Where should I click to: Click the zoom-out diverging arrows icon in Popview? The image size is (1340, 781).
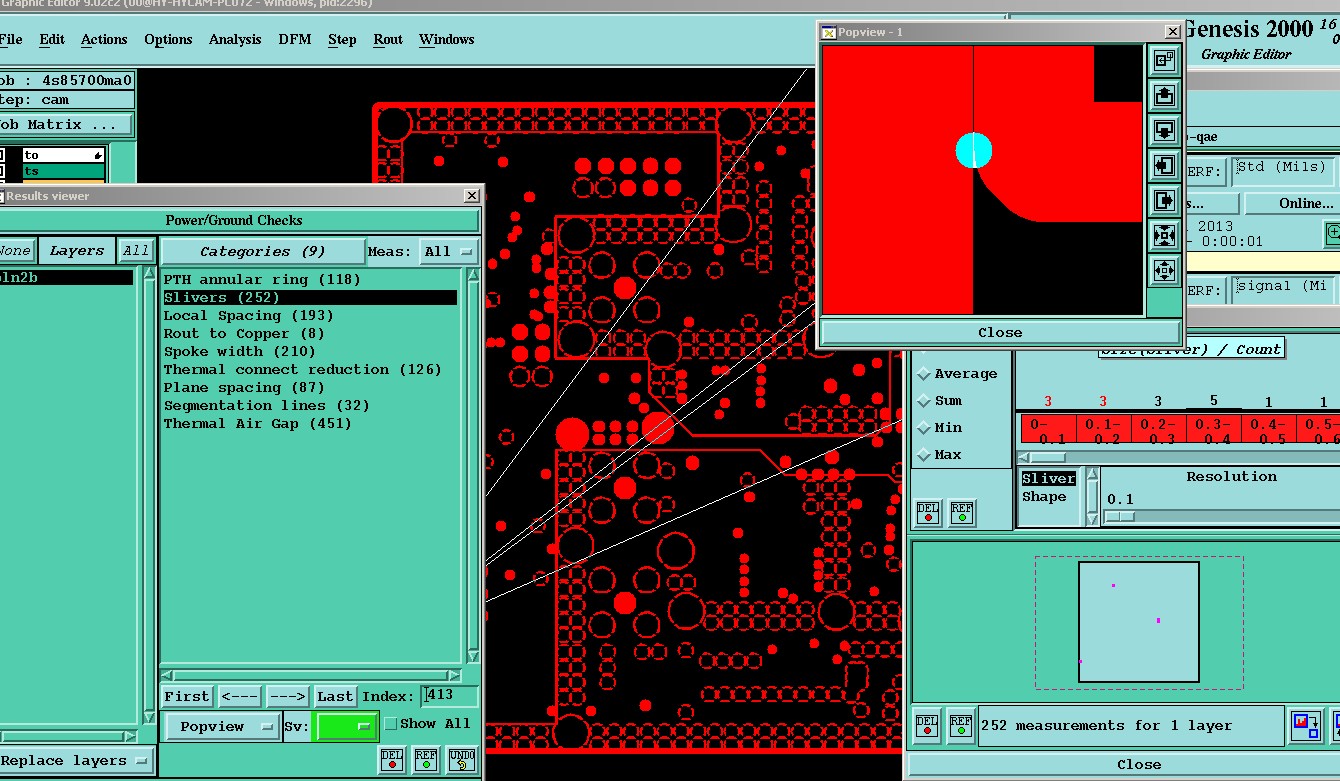(1164, 270)
